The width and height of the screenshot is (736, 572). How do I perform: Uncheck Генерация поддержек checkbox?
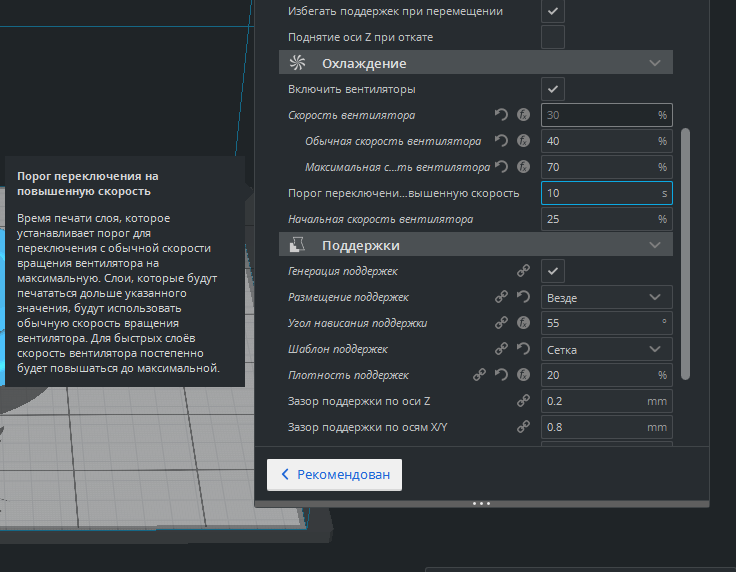(x=552, y=271)
